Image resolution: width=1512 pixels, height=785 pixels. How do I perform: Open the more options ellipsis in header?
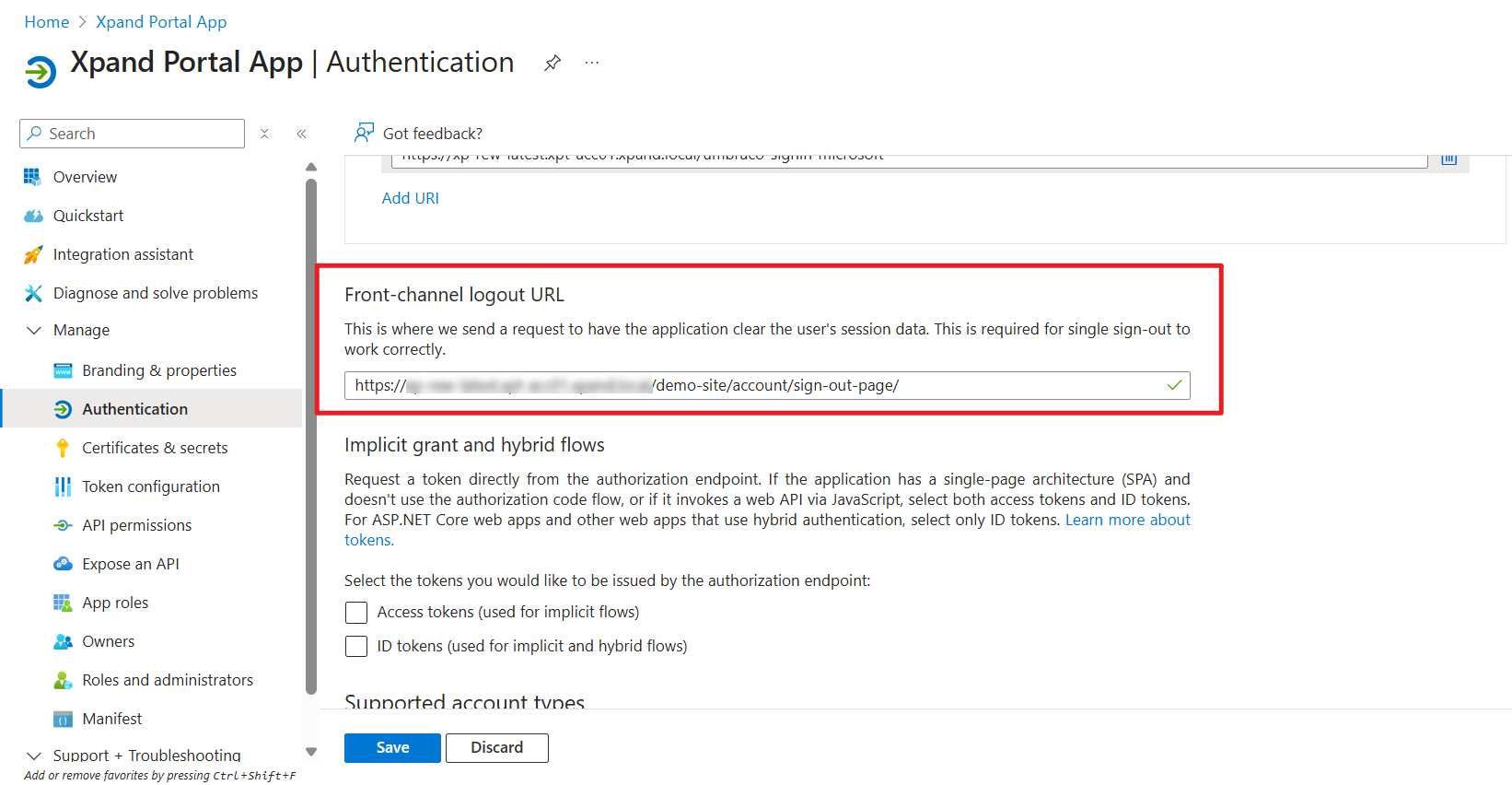point(592,63)
